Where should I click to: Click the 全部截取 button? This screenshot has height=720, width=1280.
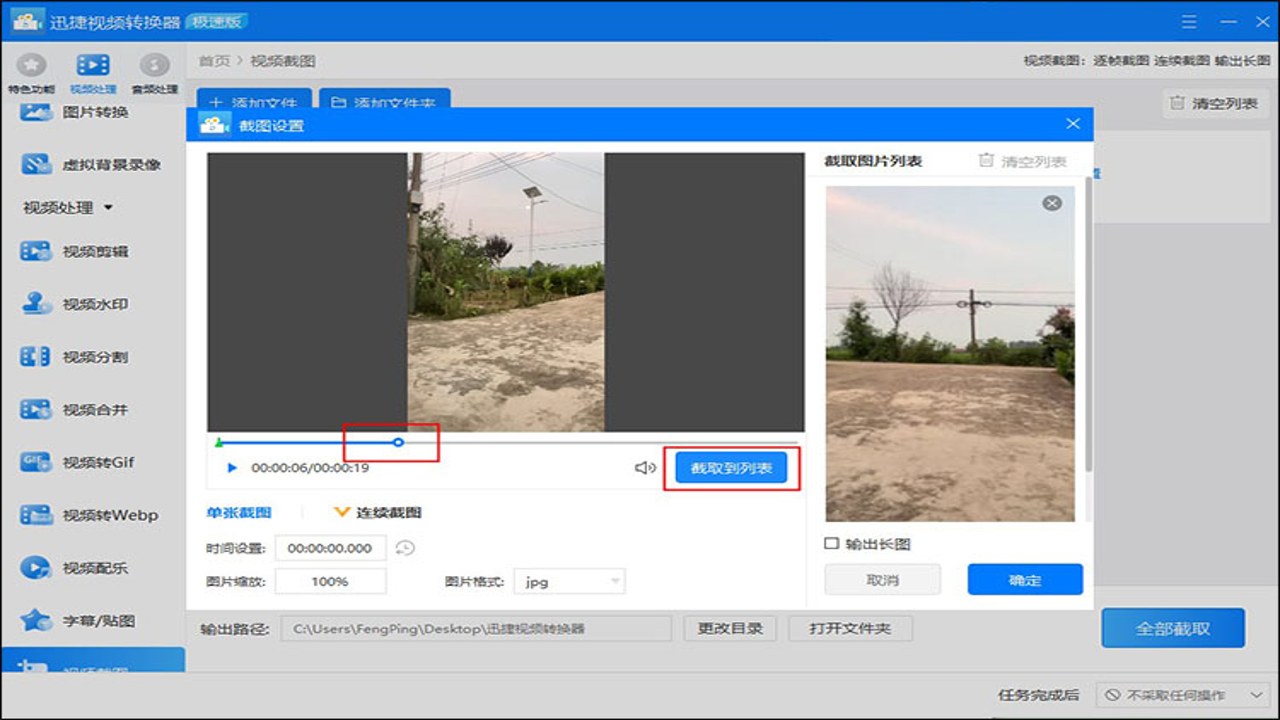[x=1173, y=629]
